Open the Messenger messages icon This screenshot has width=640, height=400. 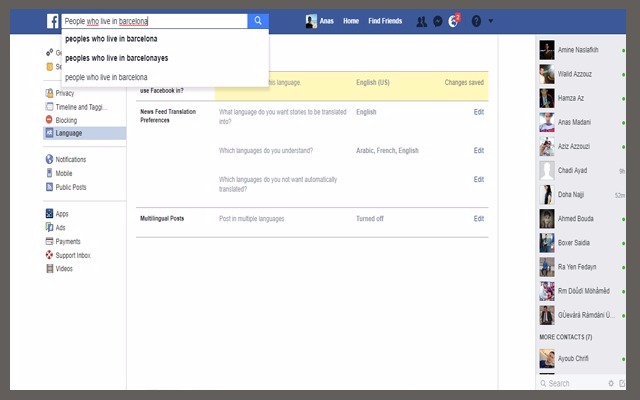(x=438, y=21)
